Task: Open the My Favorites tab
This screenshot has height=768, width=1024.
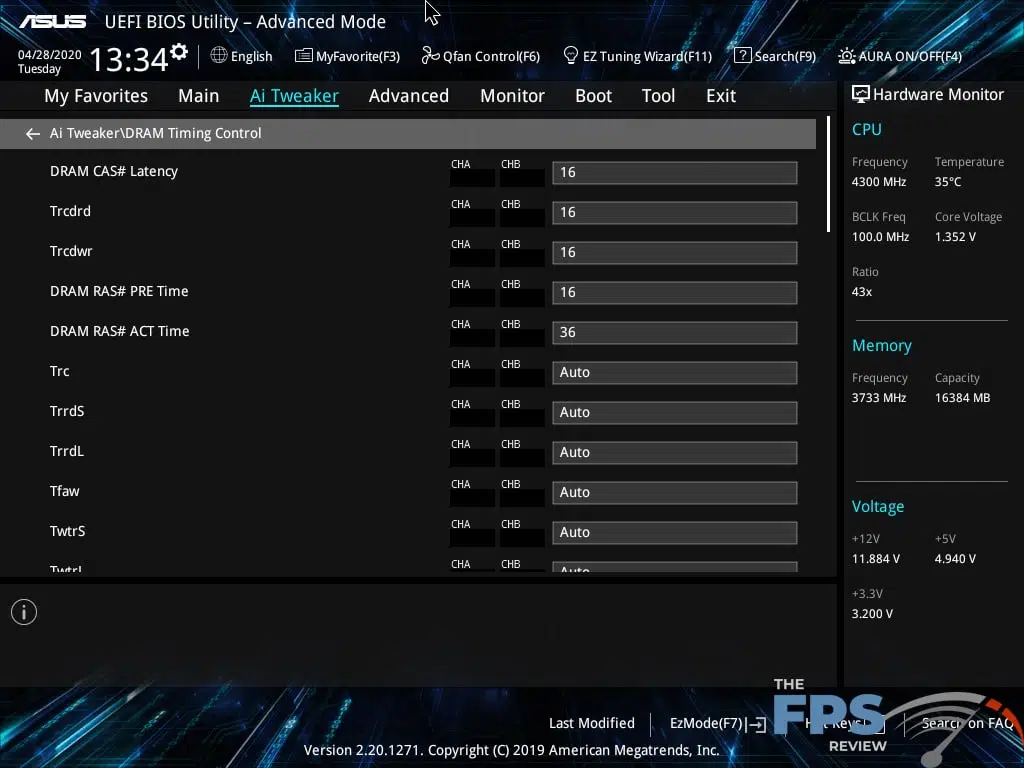Action: (96, 96)
